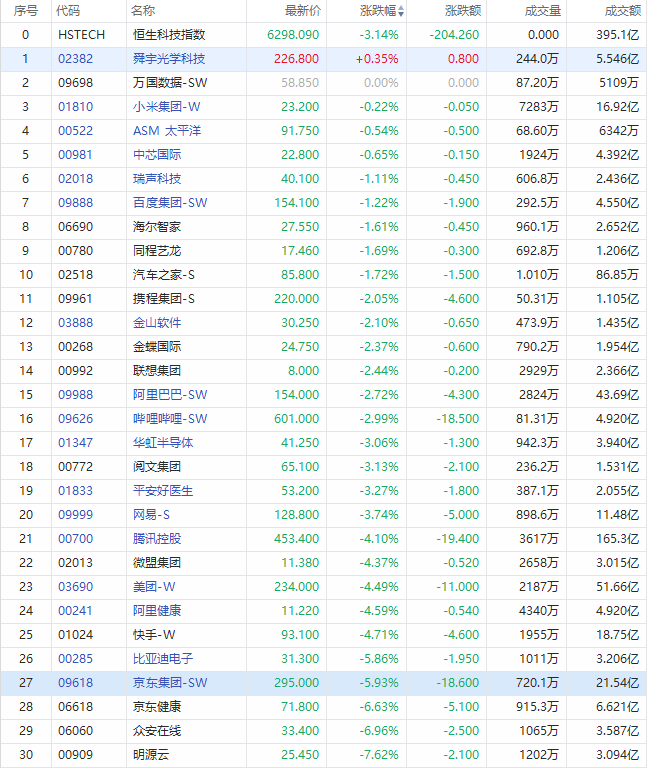Open stock code link 02018
This screenshot has height=768, width=647.
pos(75,179)
